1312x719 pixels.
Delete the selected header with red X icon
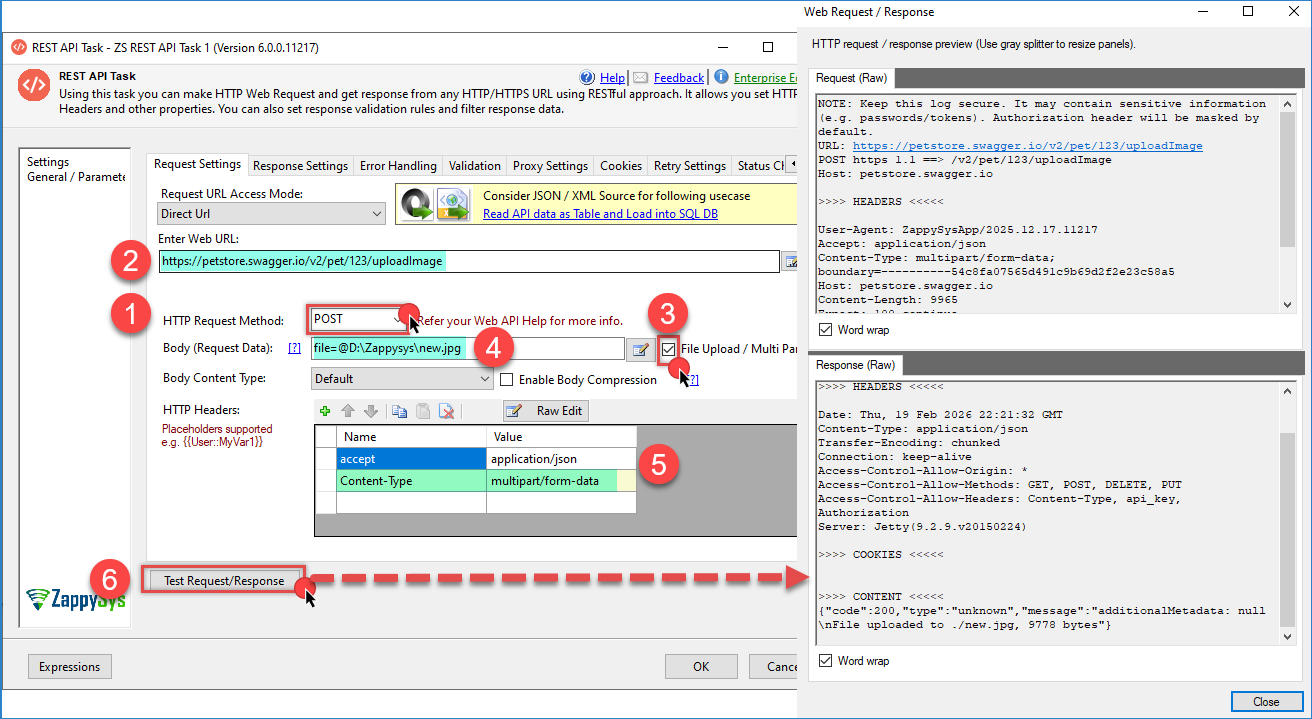point(447,411)
